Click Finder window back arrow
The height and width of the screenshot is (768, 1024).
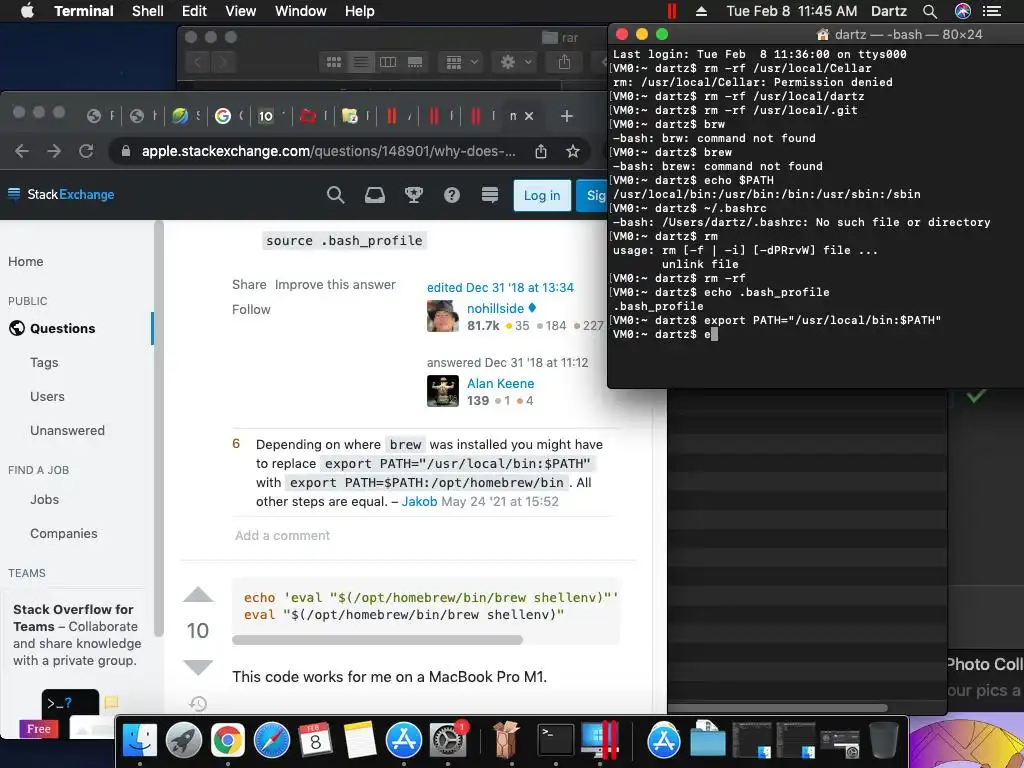point(198,62)
